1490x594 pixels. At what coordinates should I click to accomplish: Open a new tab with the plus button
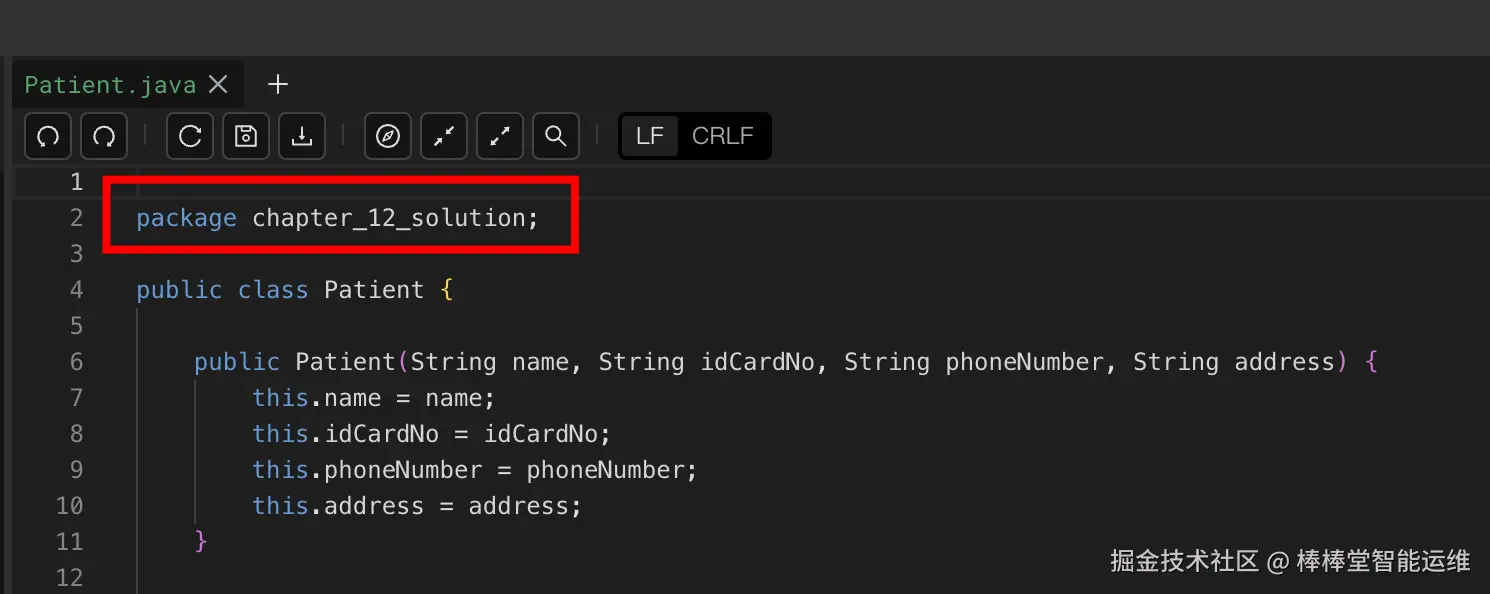coord(278,85)
